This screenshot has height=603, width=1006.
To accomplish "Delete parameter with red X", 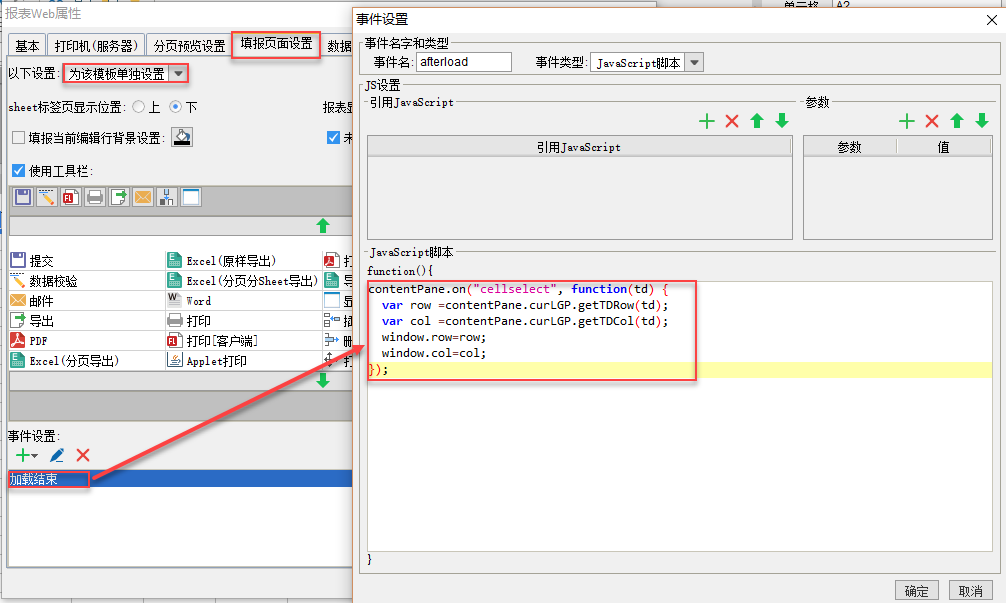I will click(932, 121).
